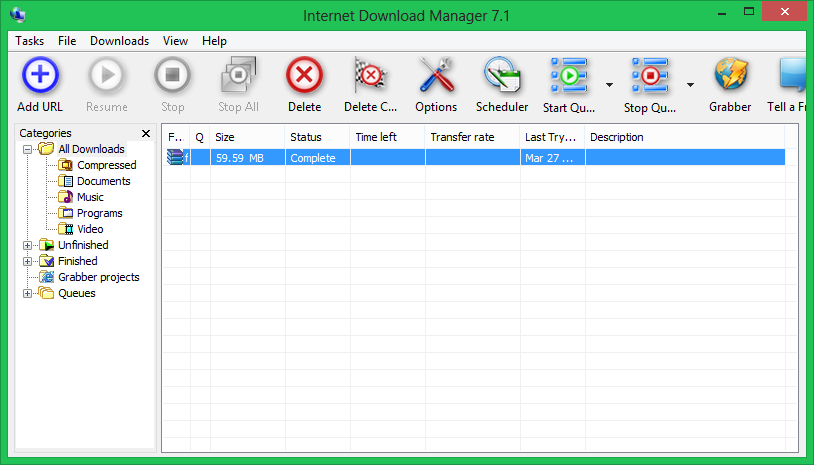Click the Resume toolbar icon
814x465 pixels.
[x=106, y=75]
